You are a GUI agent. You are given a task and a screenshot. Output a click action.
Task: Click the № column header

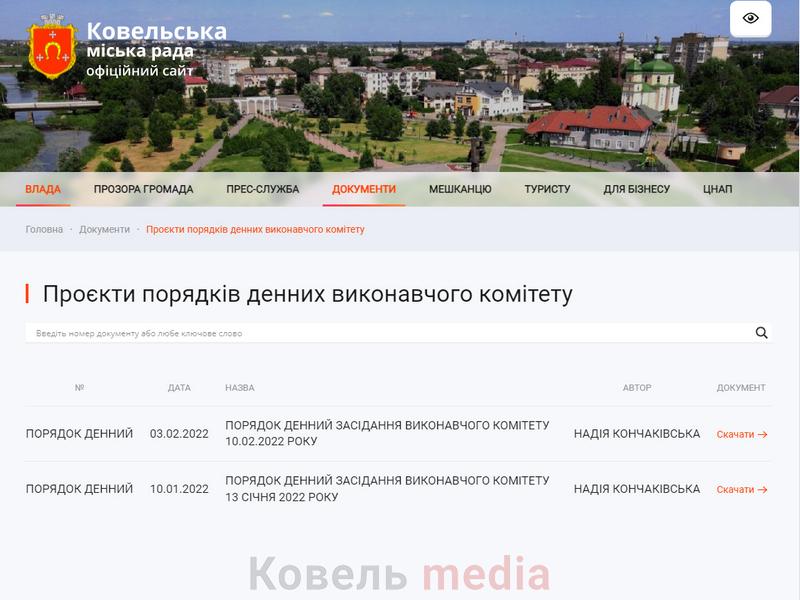pyautogui.click(x=79, y=388)
